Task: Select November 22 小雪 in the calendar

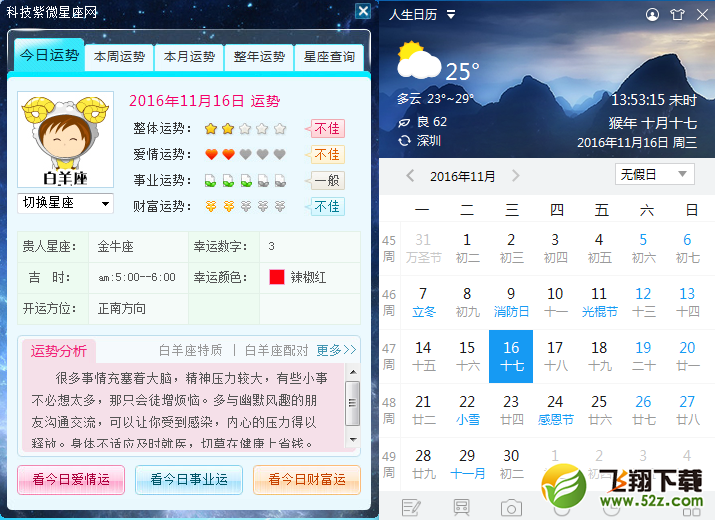Action: point(467,410)
